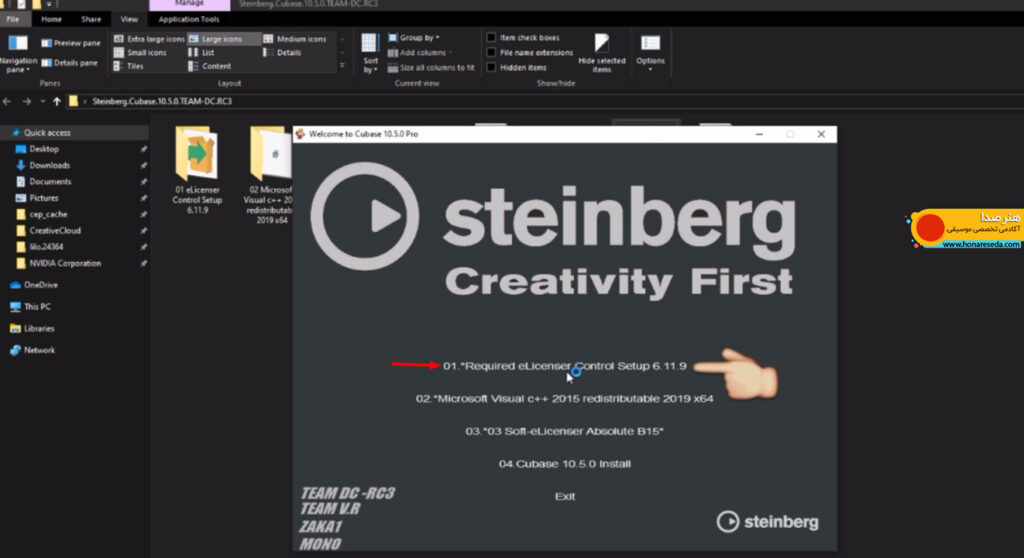Go back in Explorer navigation
The image size is (1024, 558).
[7, 101]
